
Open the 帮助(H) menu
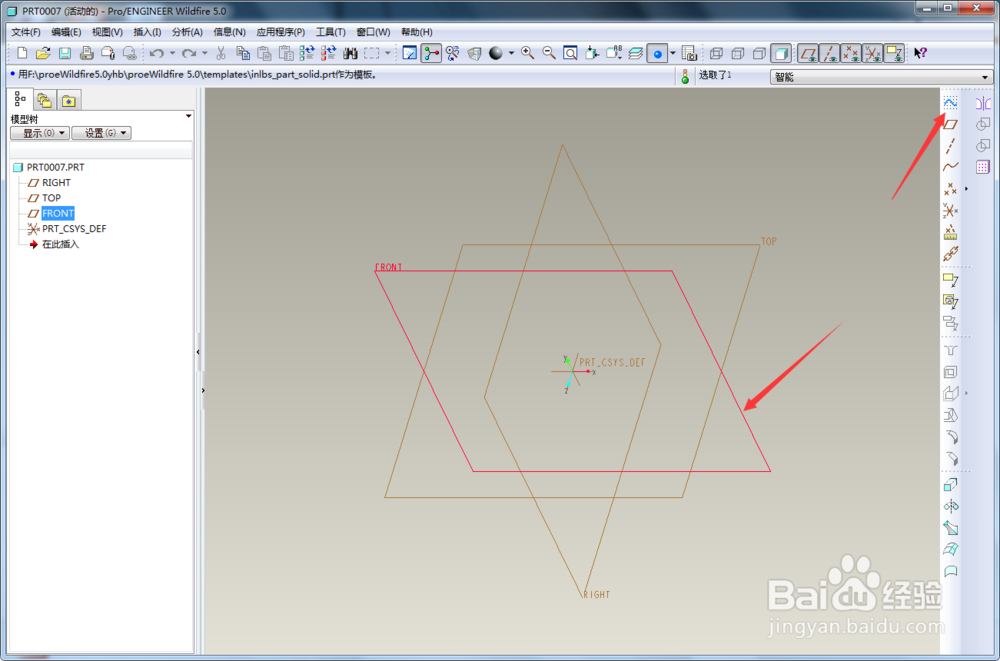[x=416, y=32]
